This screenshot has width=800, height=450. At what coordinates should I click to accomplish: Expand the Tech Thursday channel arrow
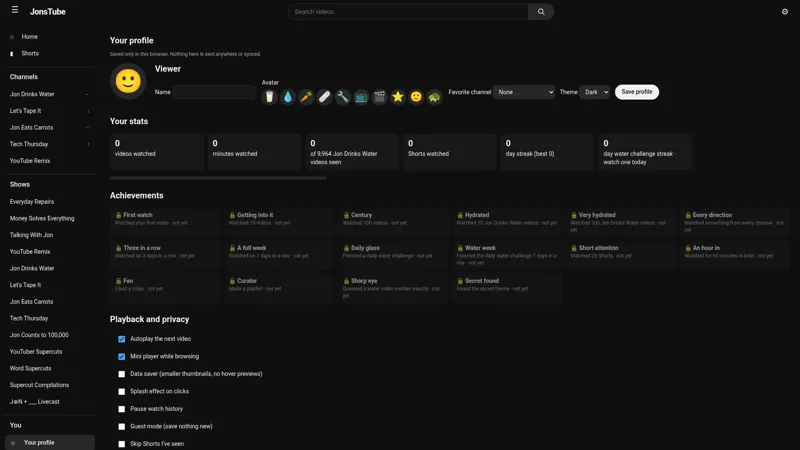click(x=88, y=144)
